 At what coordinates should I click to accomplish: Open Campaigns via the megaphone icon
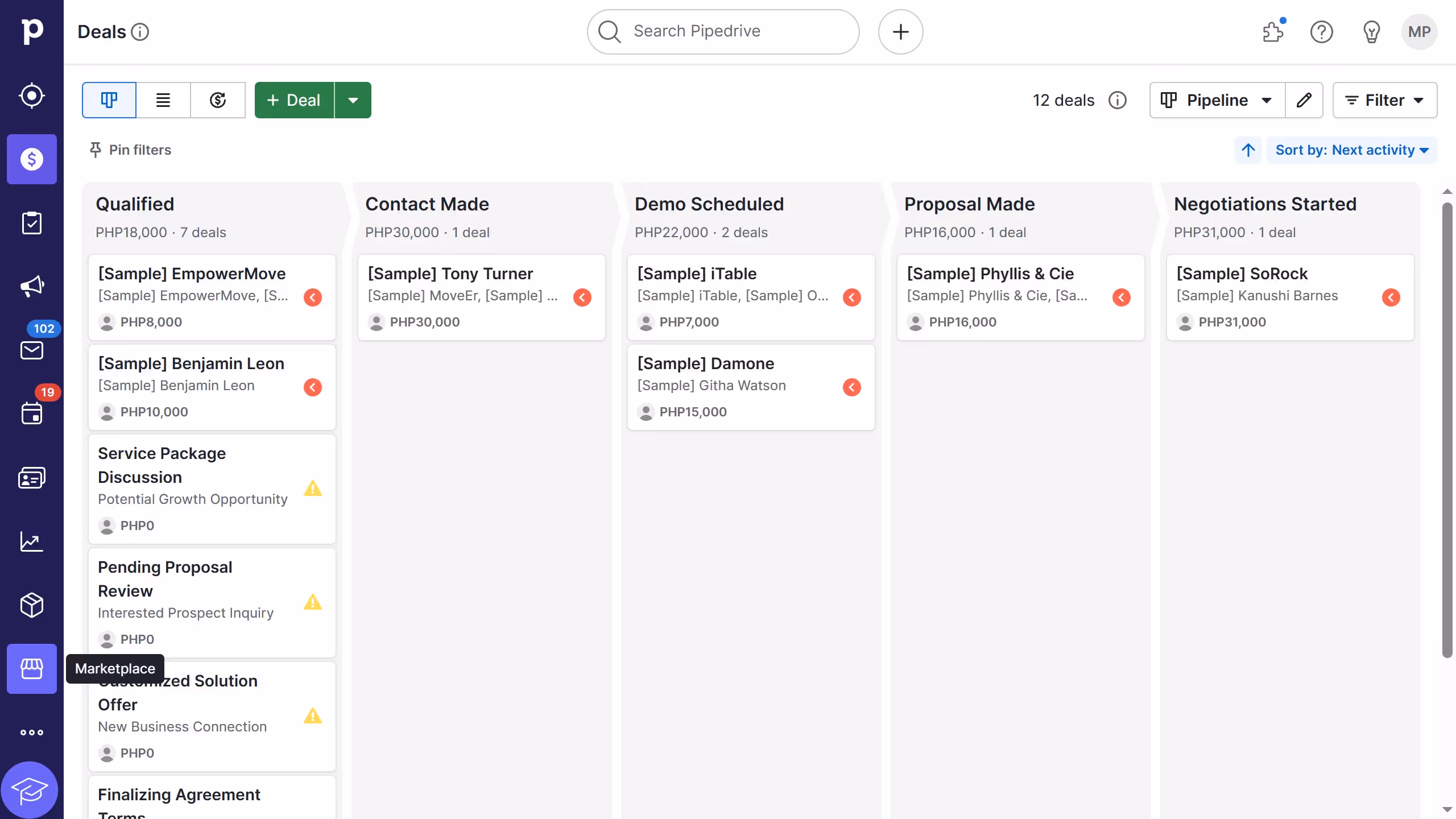coord(31,286)
